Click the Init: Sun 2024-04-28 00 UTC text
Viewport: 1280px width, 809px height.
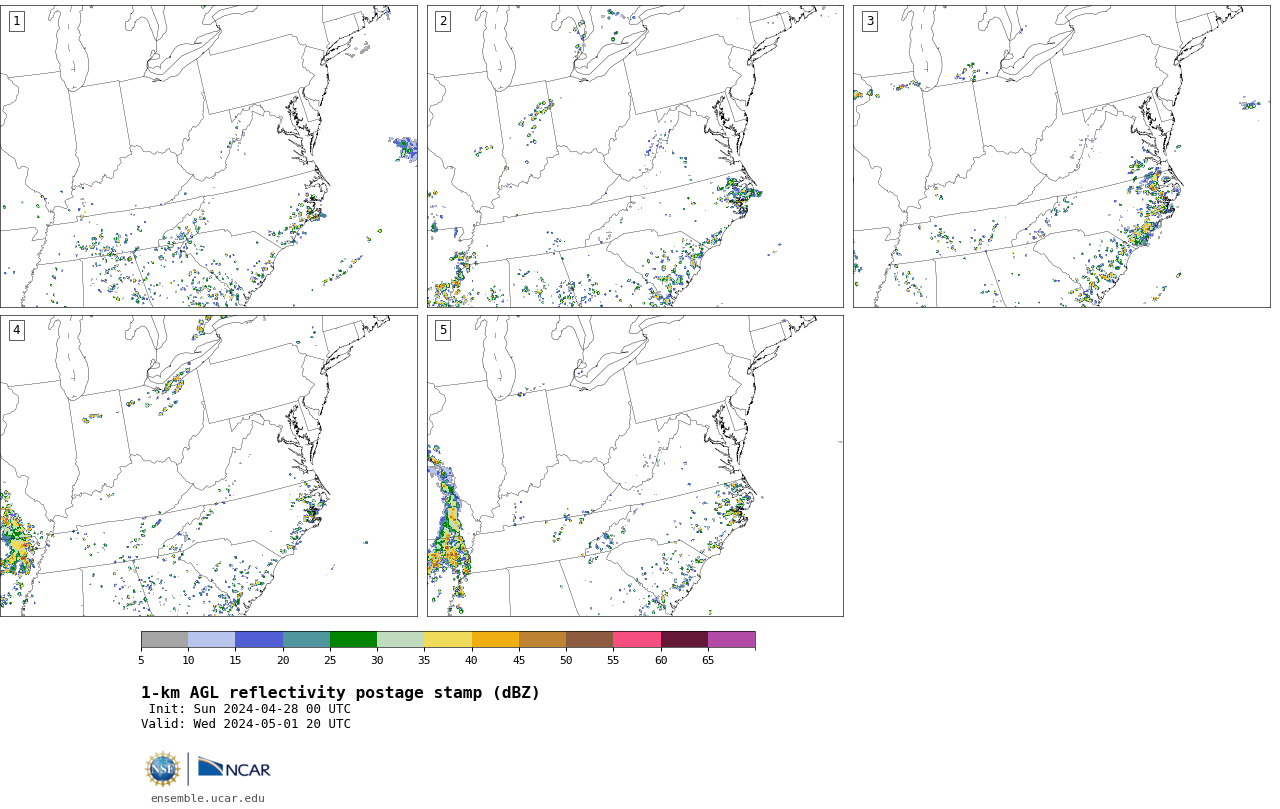point(250,709)
